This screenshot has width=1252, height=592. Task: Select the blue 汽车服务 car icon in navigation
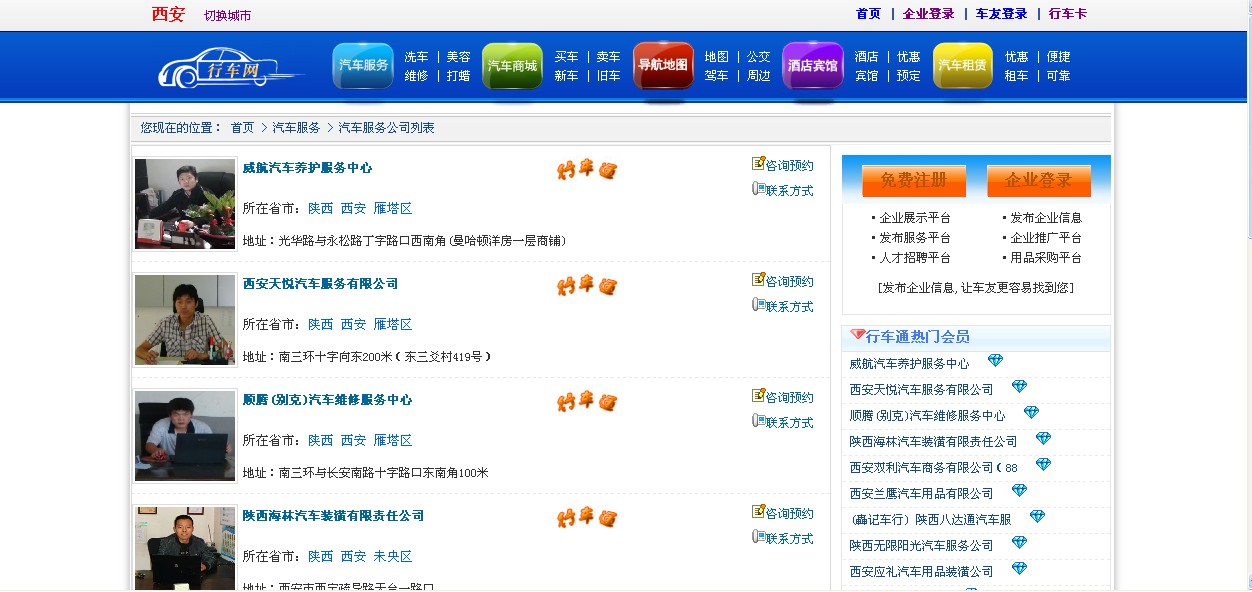coord(362,65)
